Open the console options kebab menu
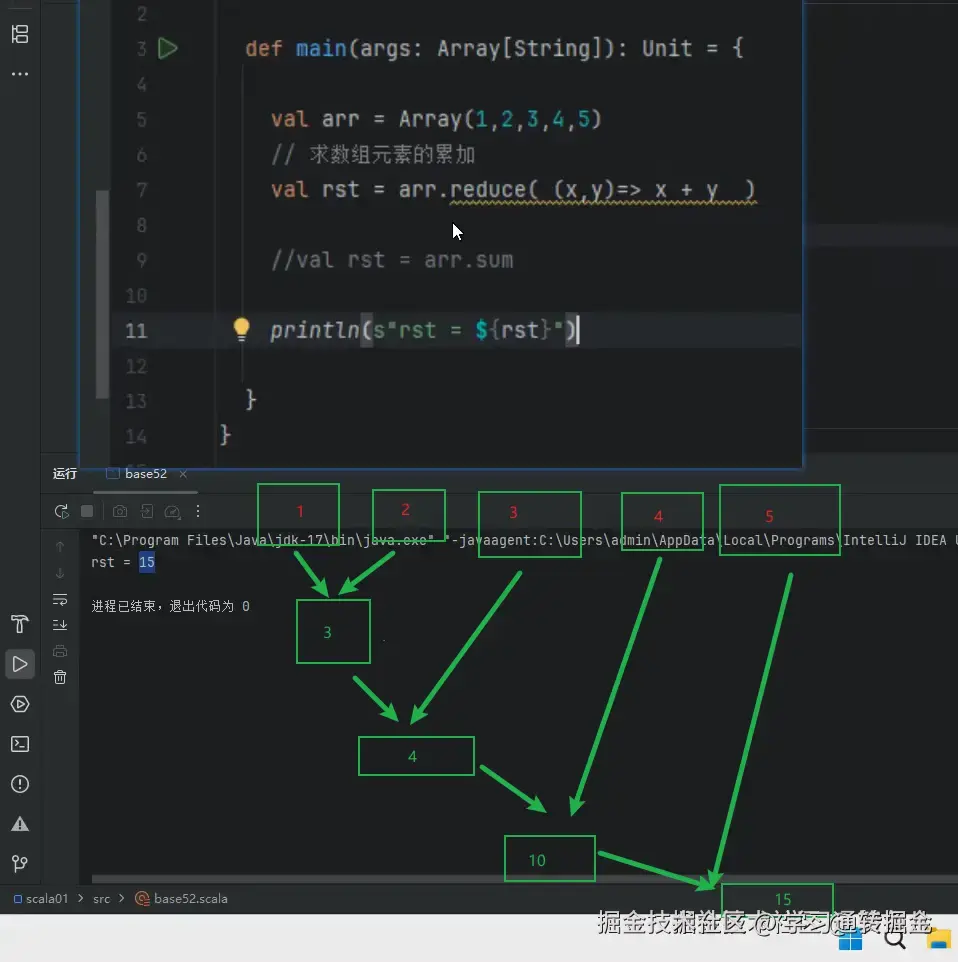Image resolution: width=958 pixels, height=962 pixels. click(x=198, y=512)
